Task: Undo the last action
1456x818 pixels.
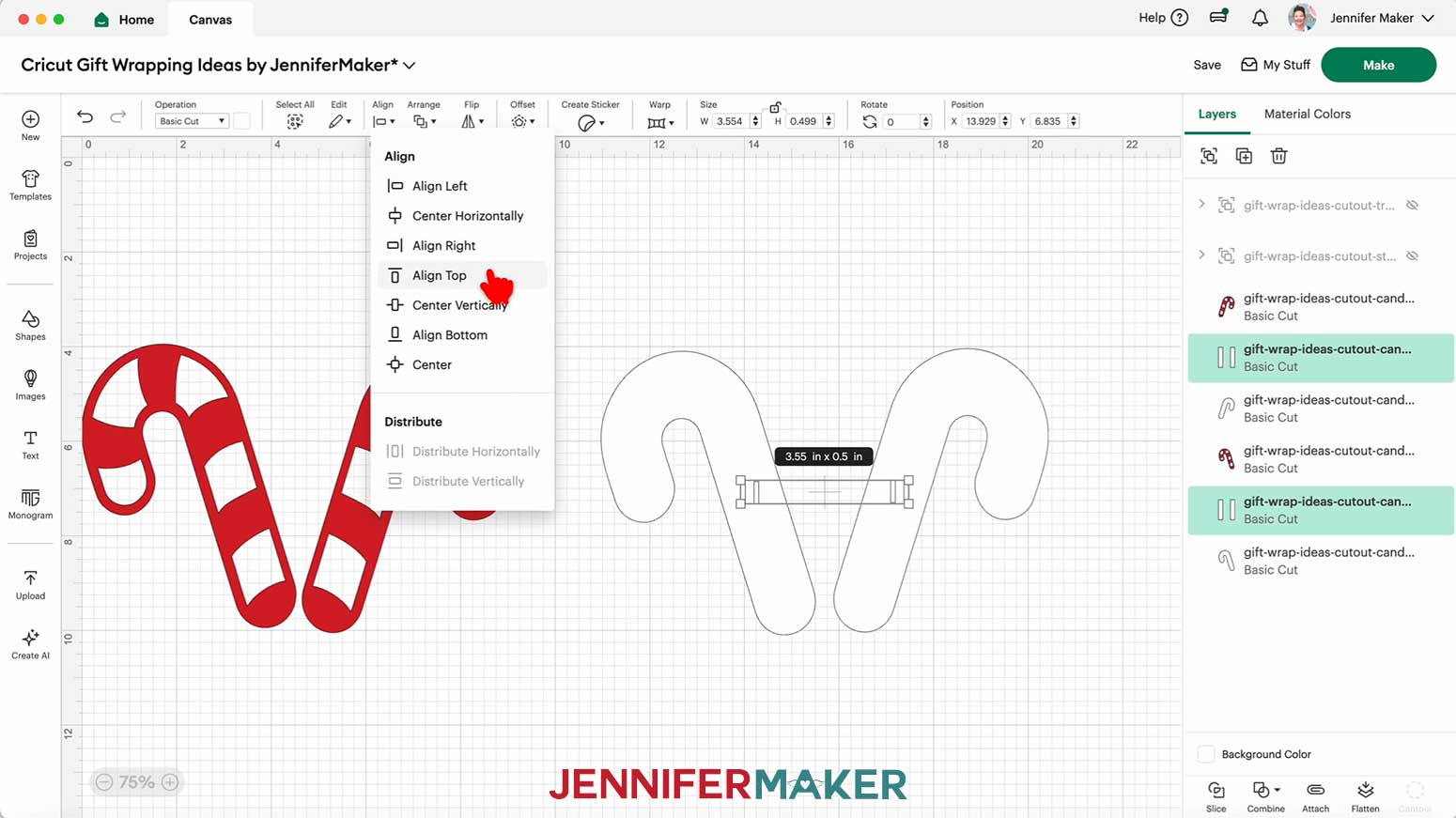Action: pyautogui.click(x=85, y=116)
